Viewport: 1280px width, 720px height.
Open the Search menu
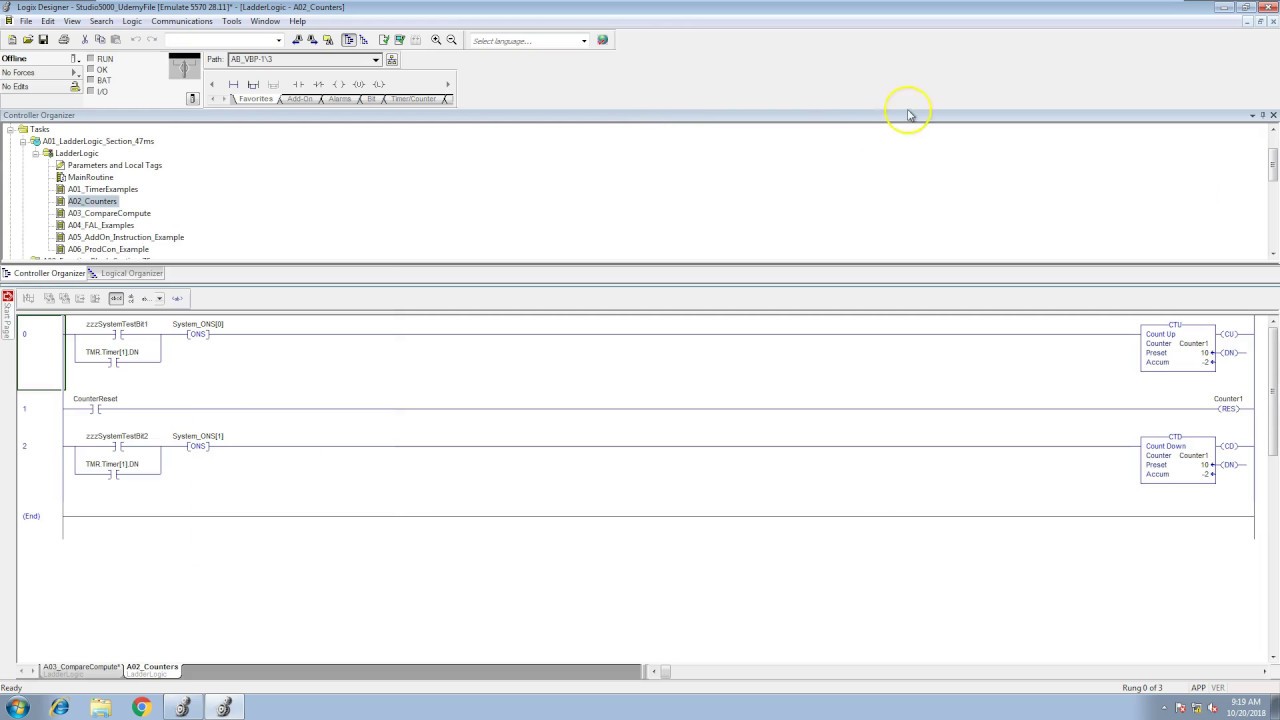pos(101,21)
